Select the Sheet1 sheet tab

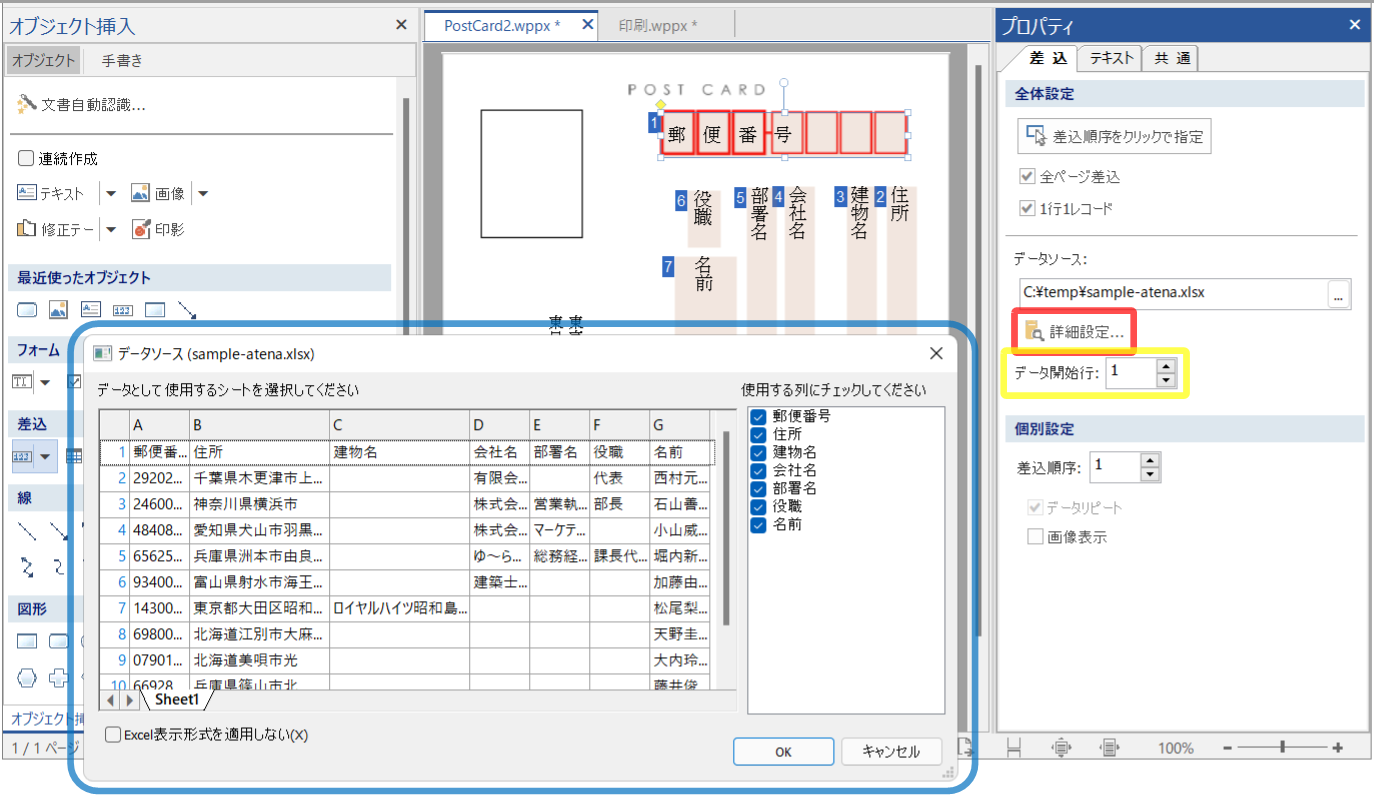coord(177,701)
